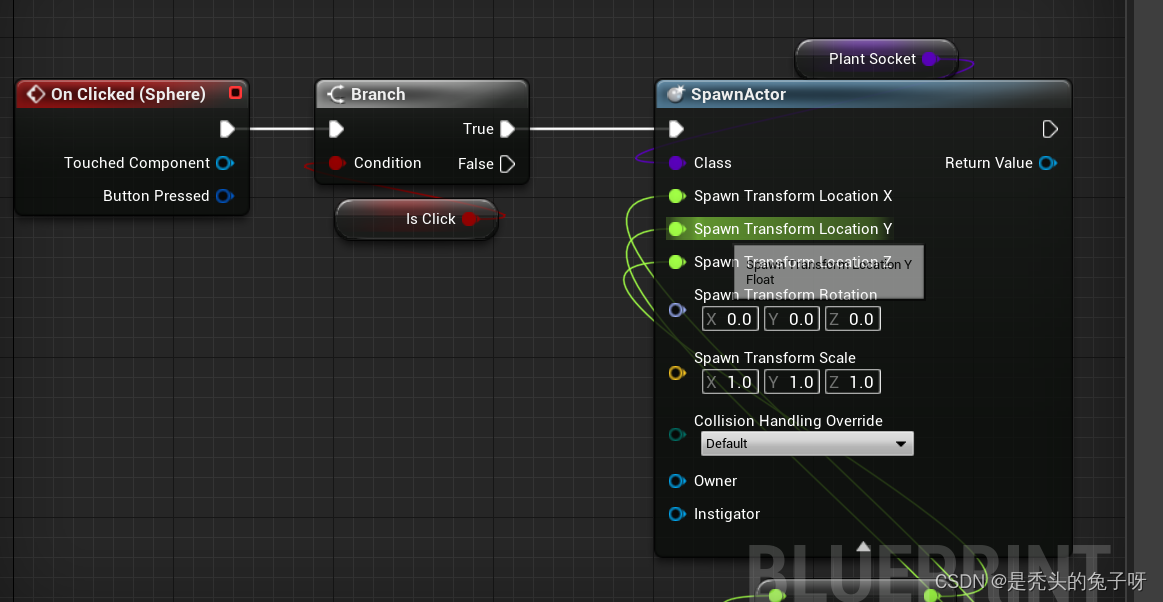The height and width of the screenshot is (602, 1163).
Task: Click the Touched Component label
Action: [136, 163]
